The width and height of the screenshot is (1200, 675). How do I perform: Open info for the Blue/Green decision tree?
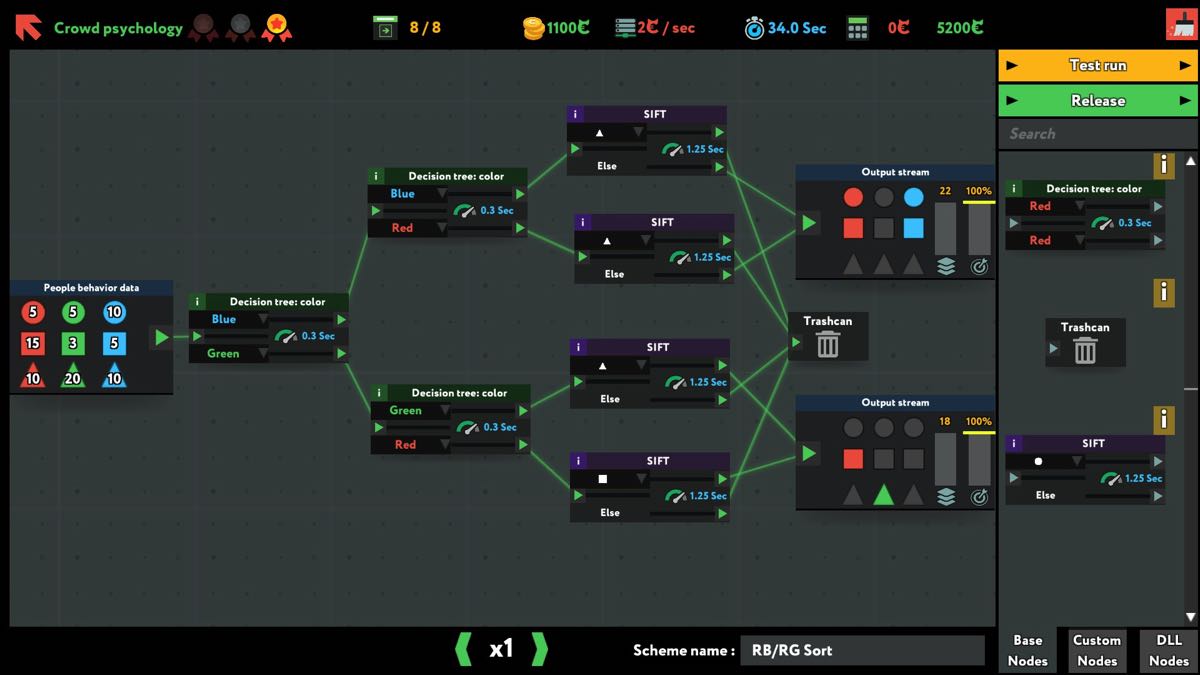tap(197, 301)
